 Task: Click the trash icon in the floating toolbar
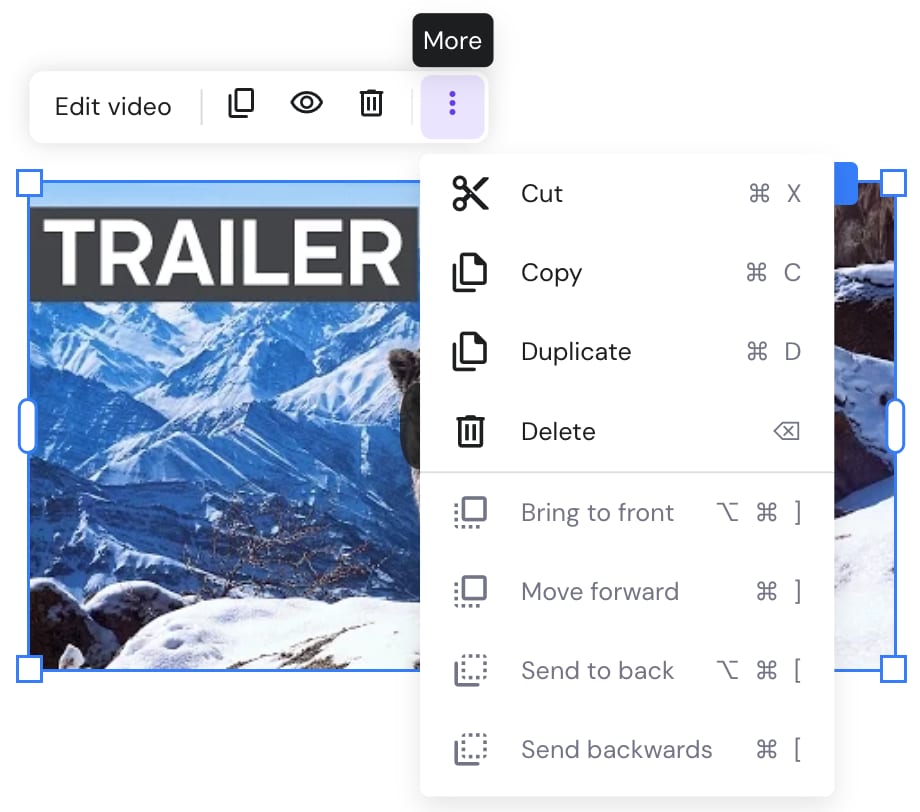pos(371,103)
